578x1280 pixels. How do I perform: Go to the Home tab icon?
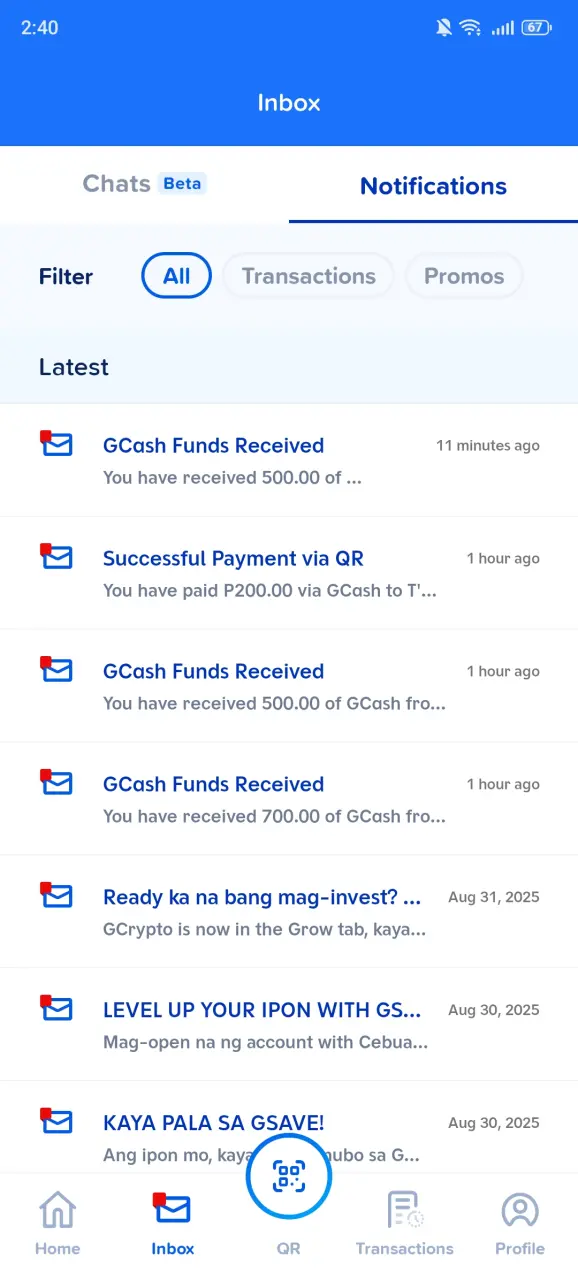point(57,1210)
